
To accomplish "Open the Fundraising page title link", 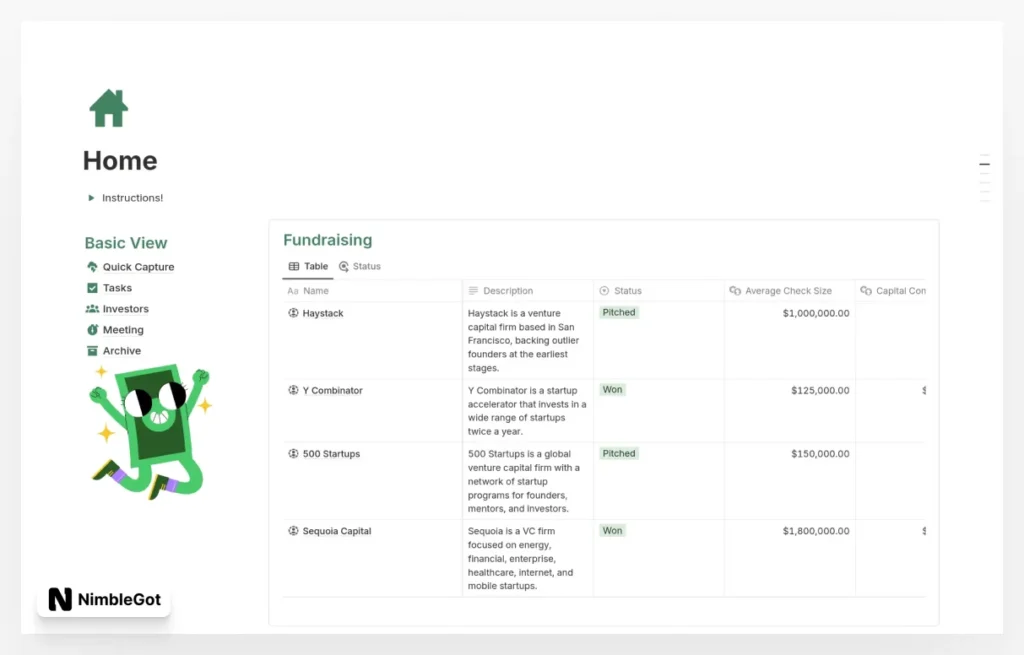I will (x=327, y=240).
